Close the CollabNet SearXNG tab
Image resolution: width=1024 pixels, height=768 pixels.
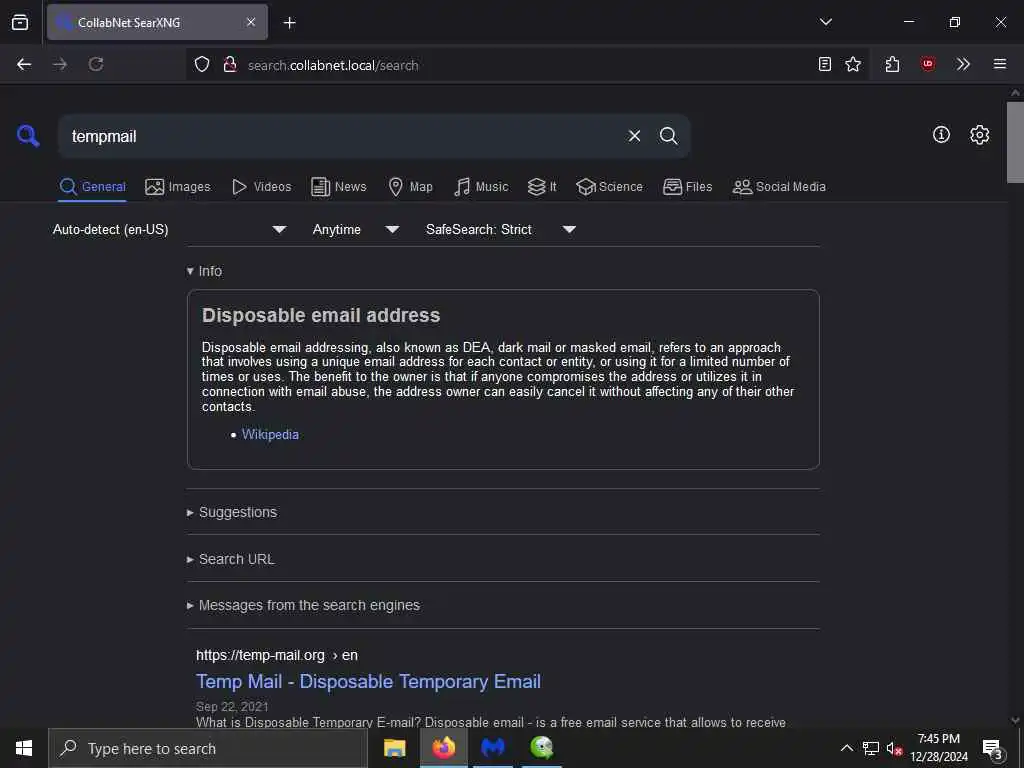[251, 22]
